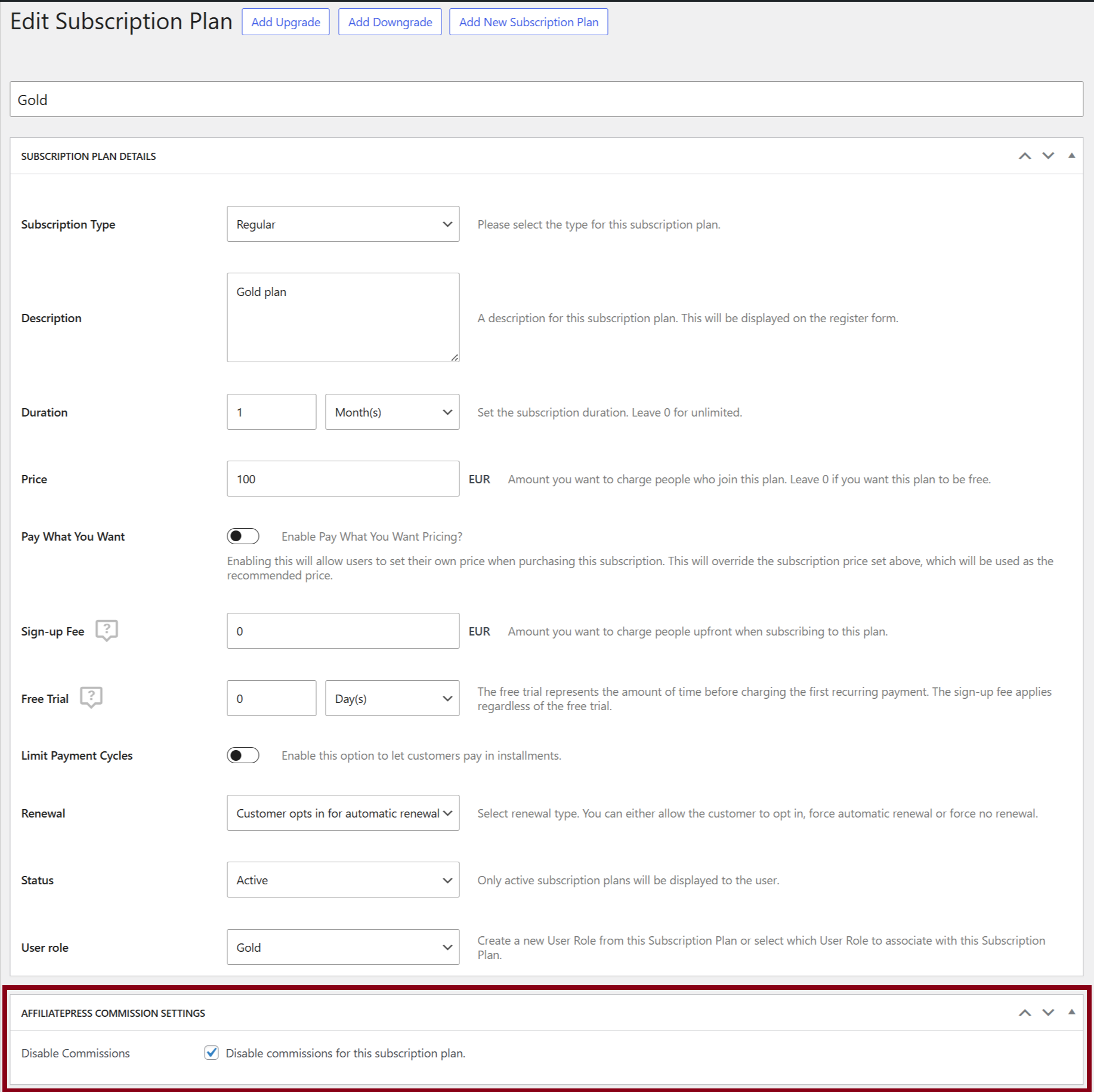Click Add New Subscription Plan button

point(529,22)
